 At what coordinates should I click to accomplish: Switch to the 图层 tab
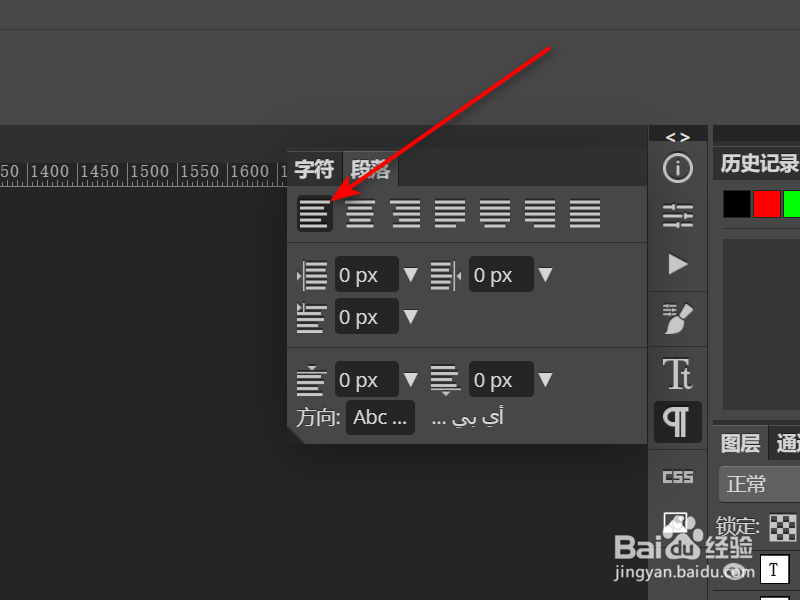[x=740, y=443]
